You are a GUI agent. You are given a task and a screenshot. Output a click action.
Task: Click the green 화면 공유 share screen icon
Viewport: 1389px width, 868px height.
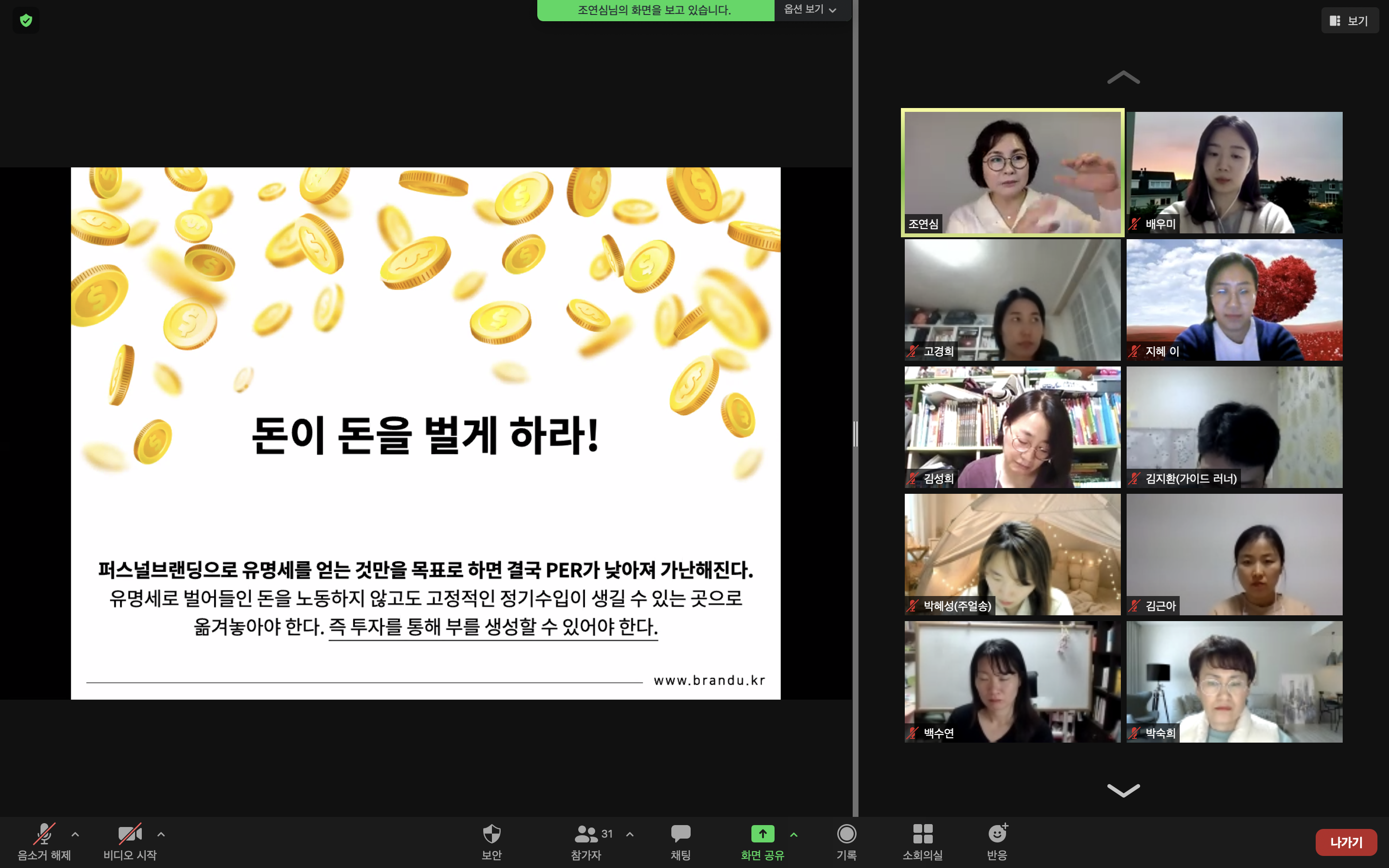pos(762,834)
